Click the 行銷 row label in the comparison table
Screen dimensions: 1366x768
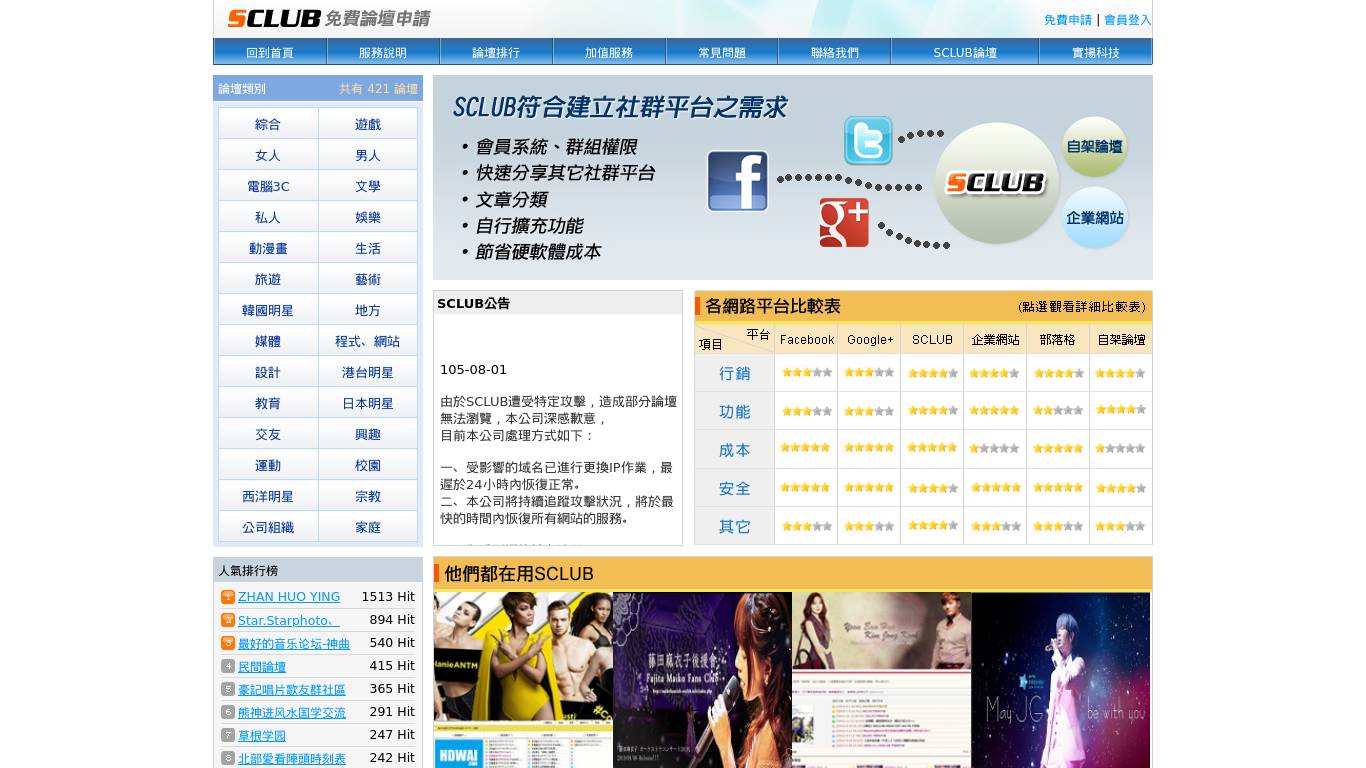pos(735,373)
